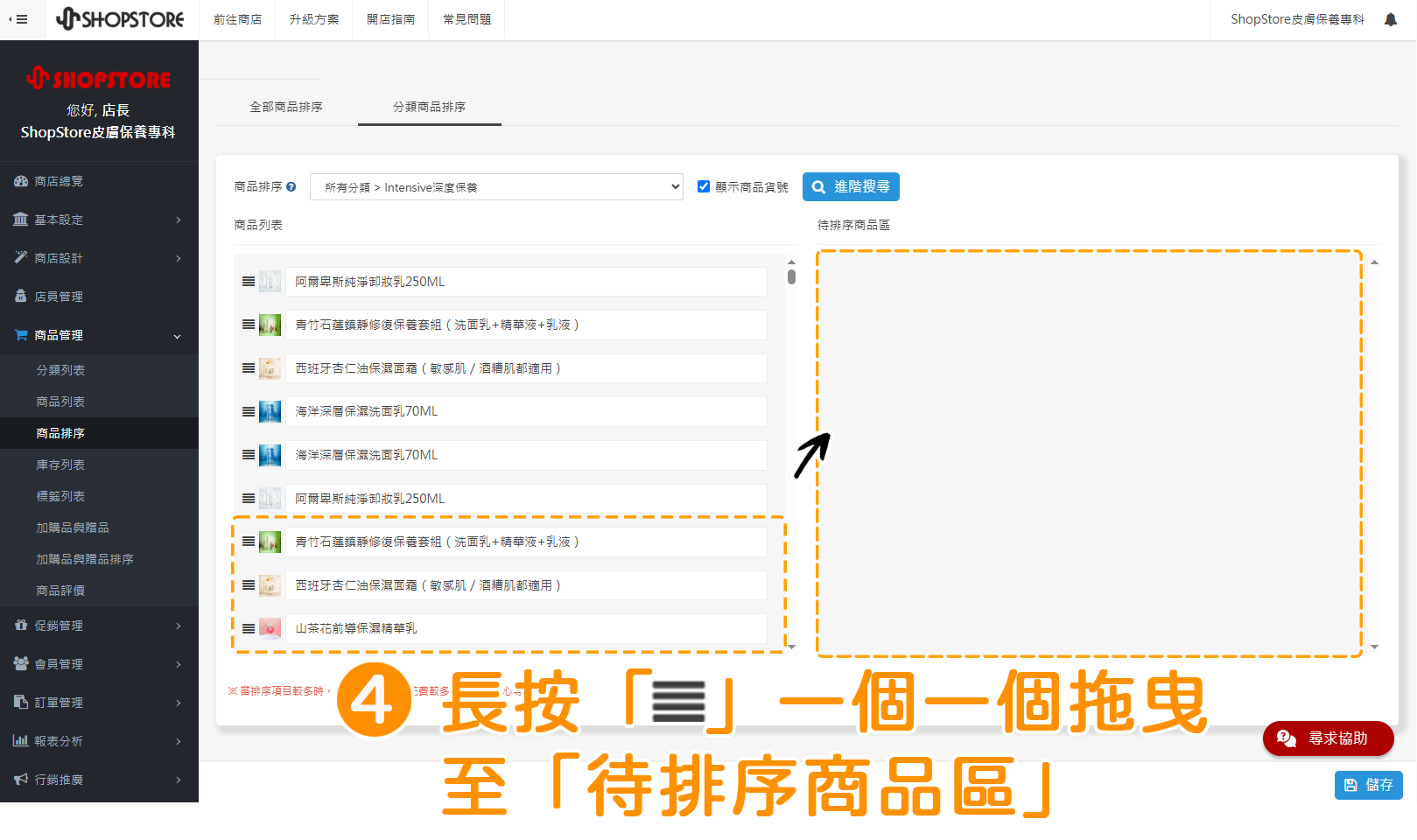Click the 待排序商品區 drop area
This screenshot has width=1417, height=840.
coord(1090,453)
